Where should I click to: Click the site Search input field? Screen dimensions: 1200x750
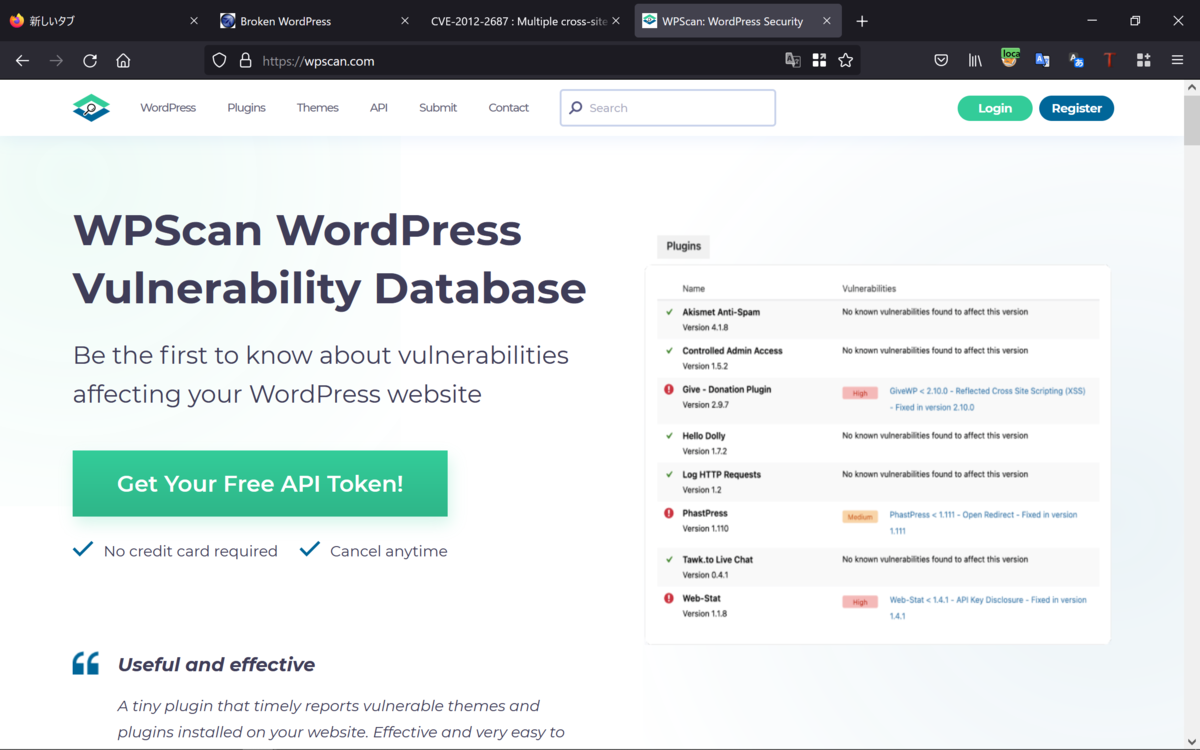[668, 108]
